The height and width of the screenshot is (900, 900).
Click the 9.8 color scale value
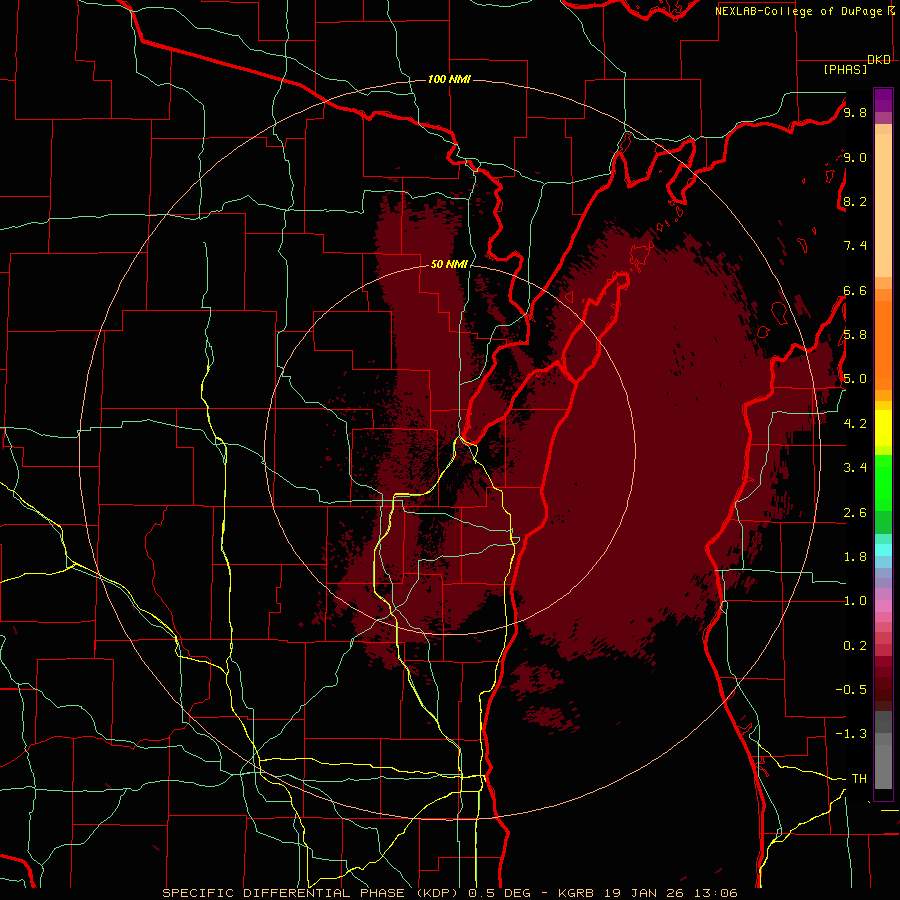(x=855, y=112)
